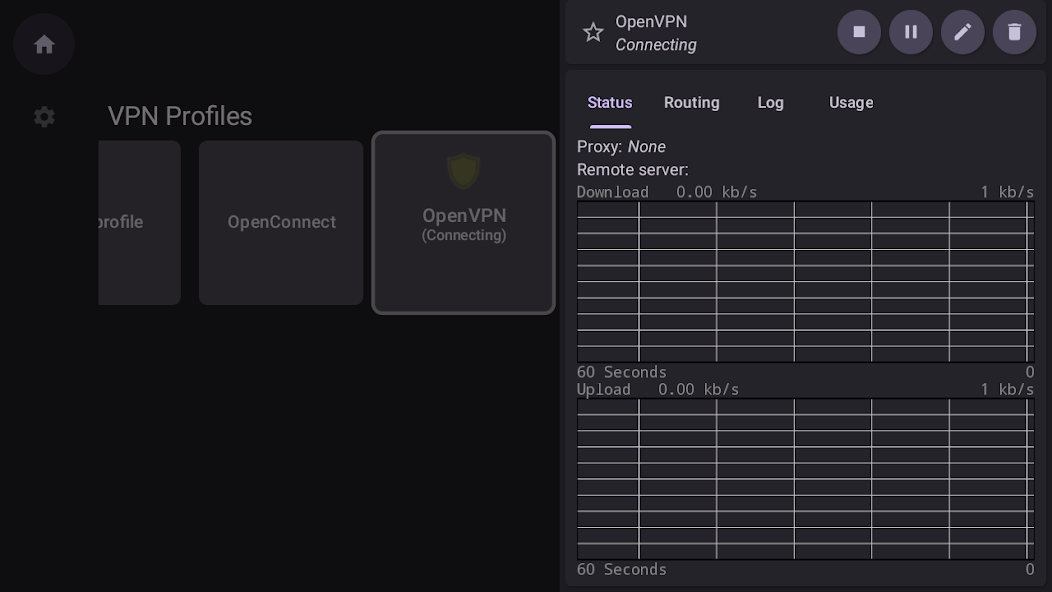The width and height of the screenshot is (1052, 592).
Task: Toggle favorite star for OpenVPN profile
Action: pyautogui.click(x=593, y=32)
